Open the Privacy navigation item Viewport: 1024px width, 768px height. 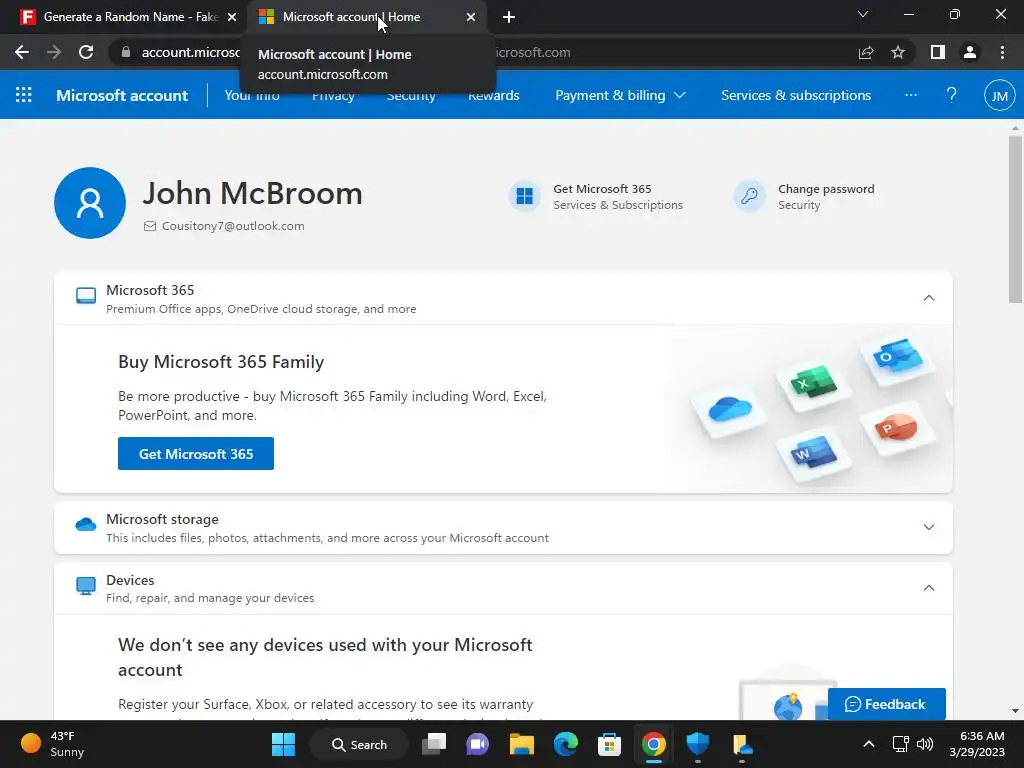point(333,95)
